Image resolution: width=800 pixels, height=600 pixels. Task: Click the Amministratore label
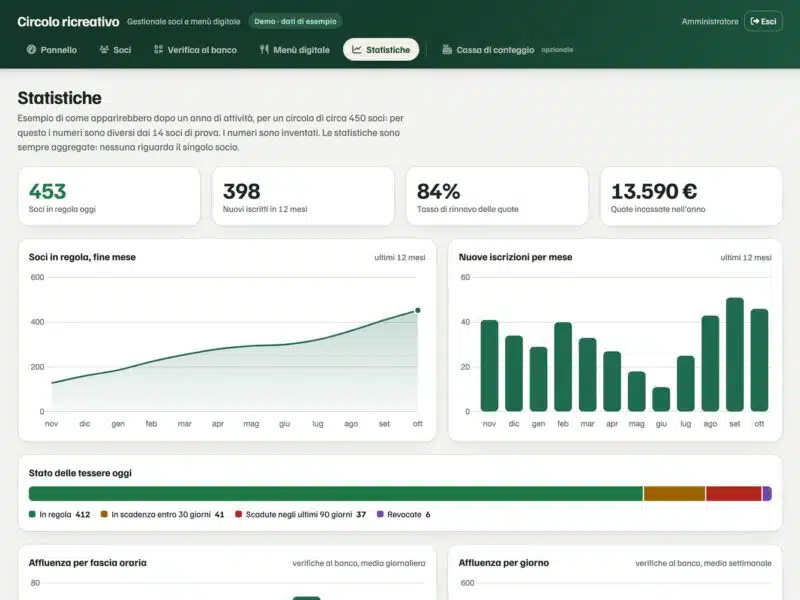coord(710,21)
